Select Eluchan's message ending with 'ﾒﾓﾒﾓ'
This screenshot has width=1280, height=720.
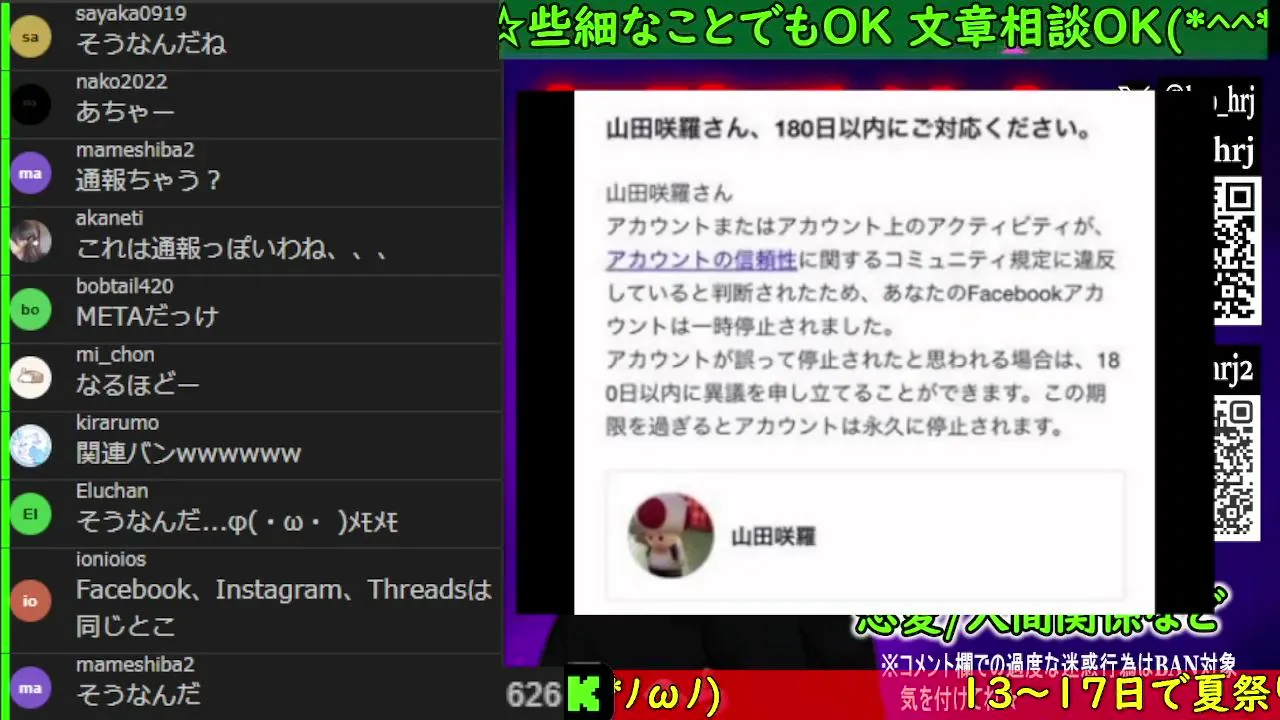[238, 521]
